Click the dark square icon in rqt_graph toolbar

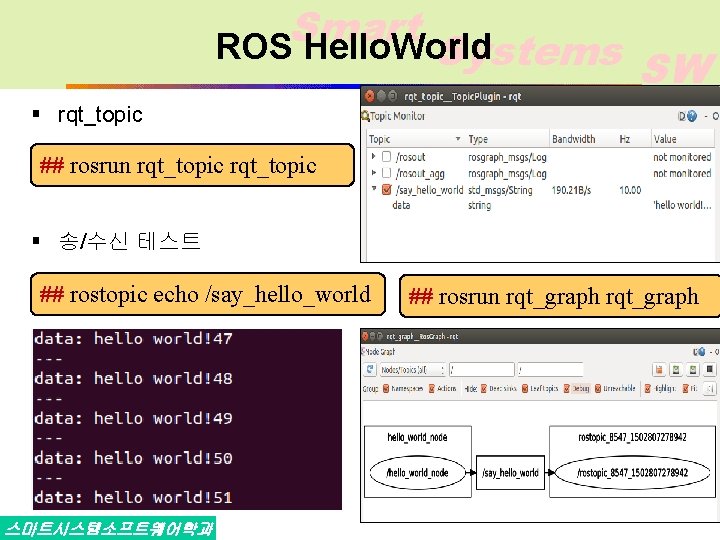tap(709, 370)
